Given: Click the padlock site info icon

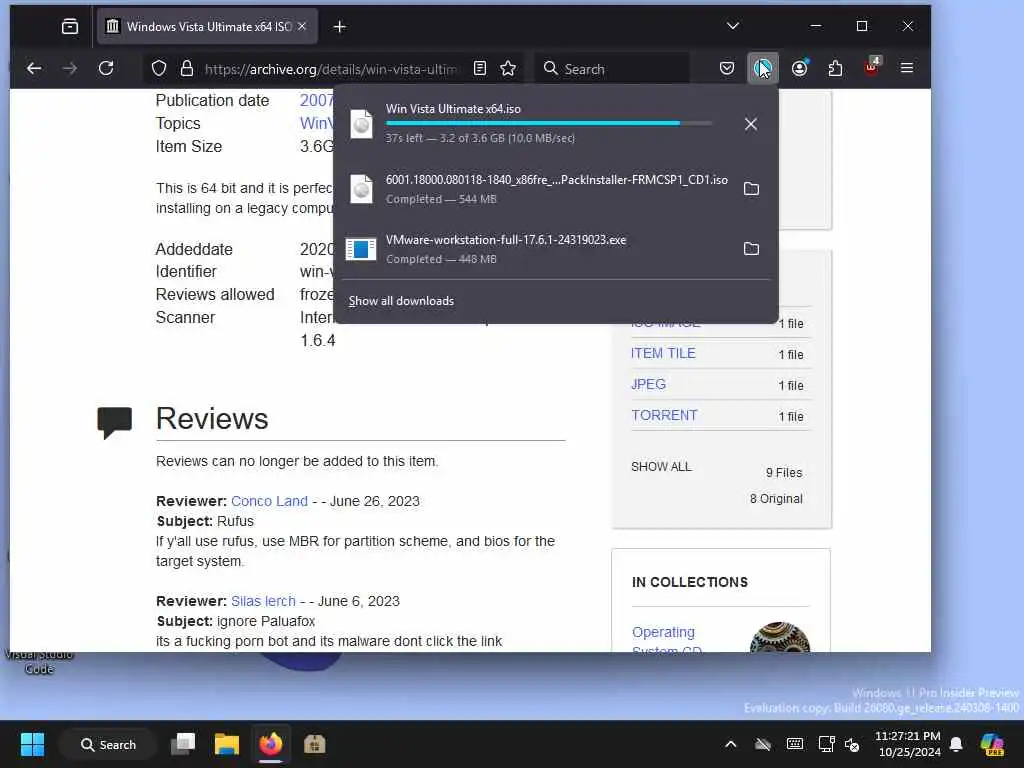Looking at the screenshot, I should (187, 69).
